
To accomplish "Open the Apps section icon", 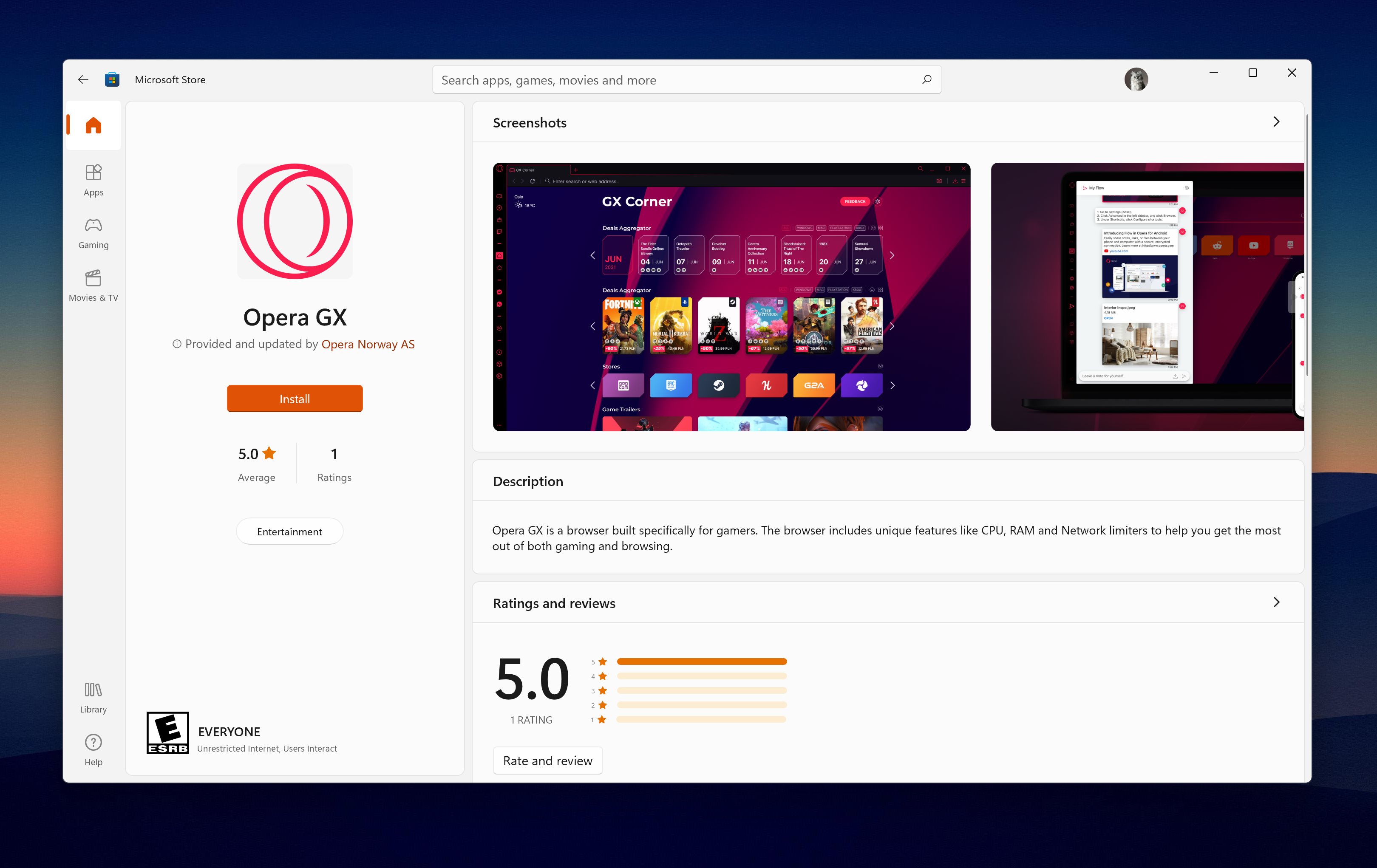I will (93, 172).
